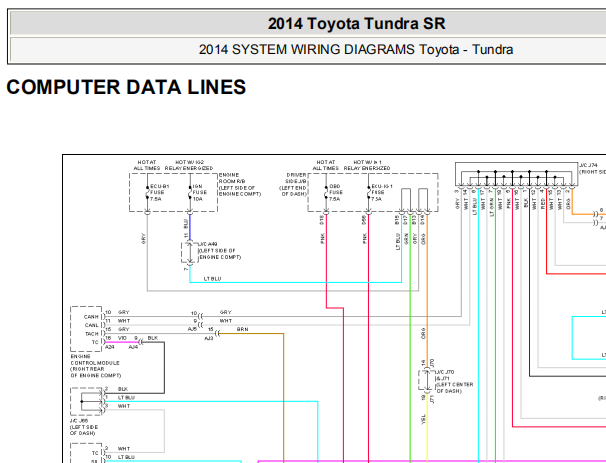The image size is (606, 463).
Task: Select the 'IGN FUSE 10A' label
Action: pyautogui.click(x=198, y=192)
